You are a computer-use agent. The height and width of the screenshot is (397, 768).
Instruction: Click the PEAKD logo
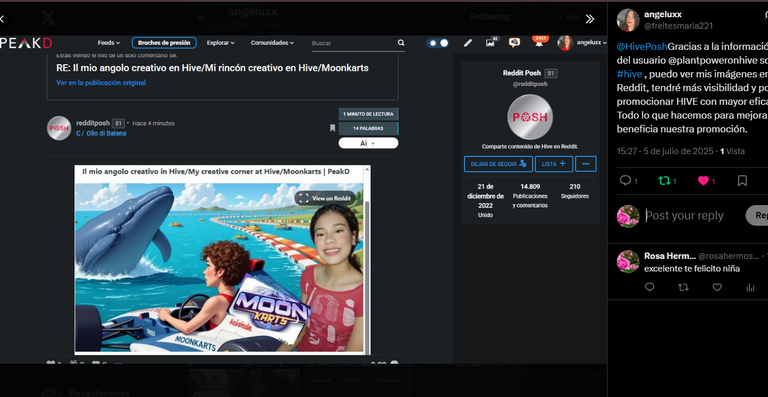coord(26,43)
